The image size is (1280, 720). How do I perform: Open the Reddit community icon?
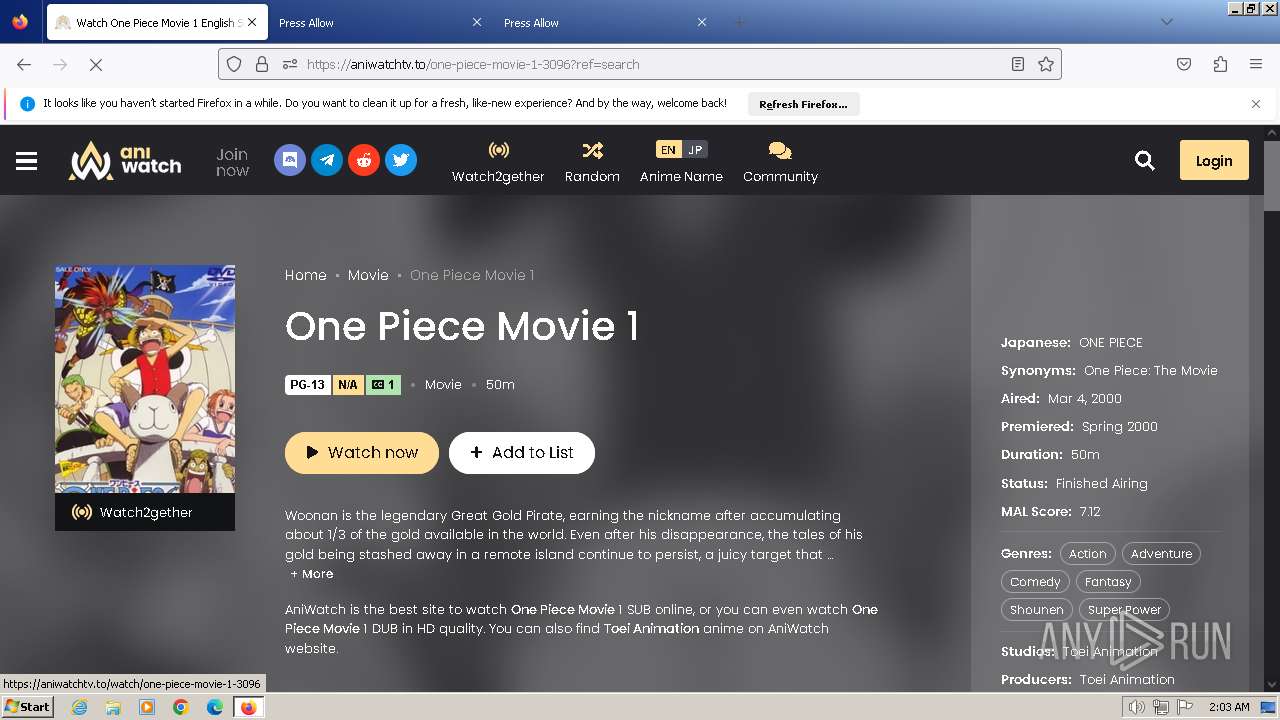pos(364,160)
